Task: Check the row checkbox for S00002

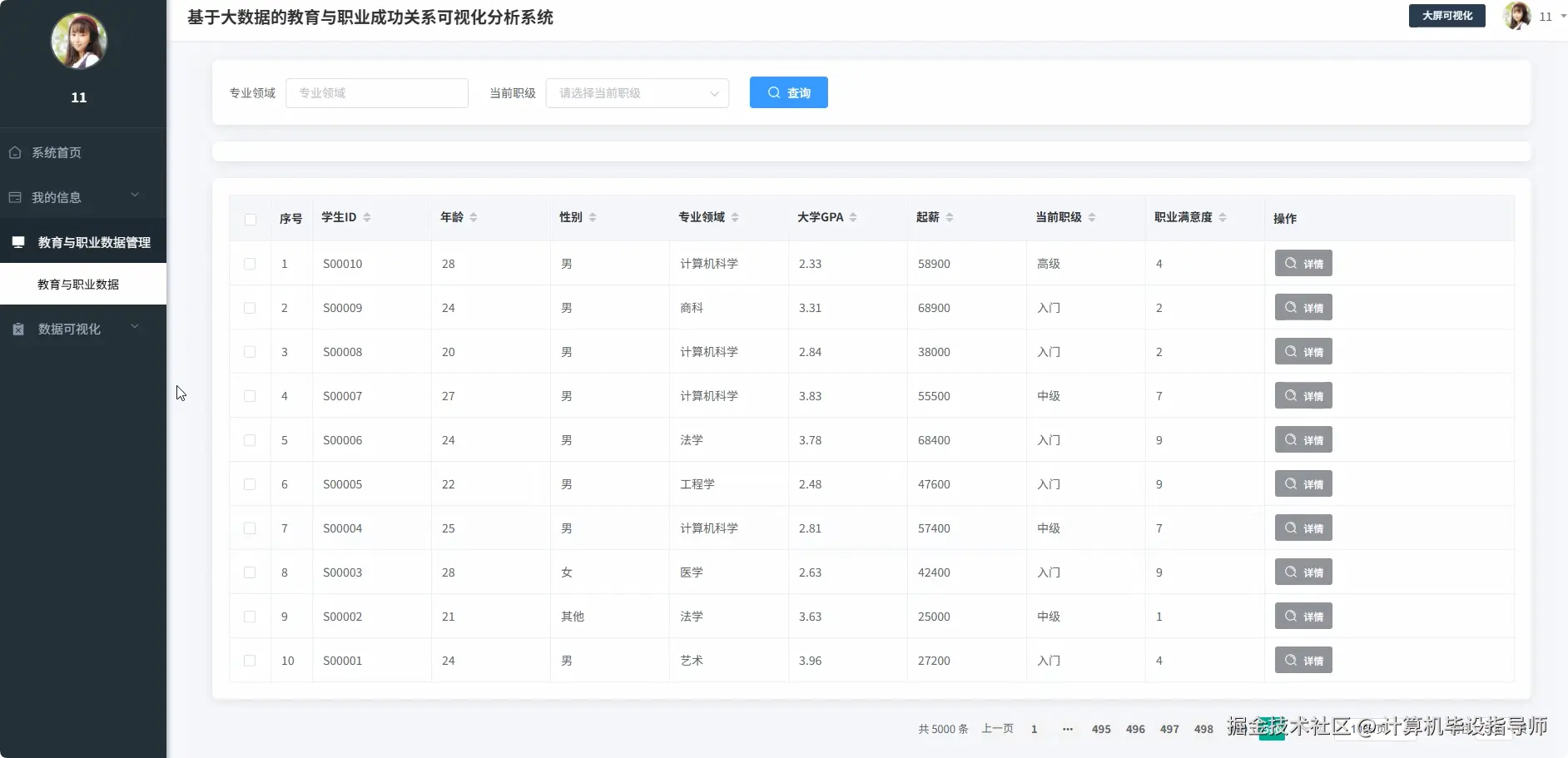Action: (250, 617)
